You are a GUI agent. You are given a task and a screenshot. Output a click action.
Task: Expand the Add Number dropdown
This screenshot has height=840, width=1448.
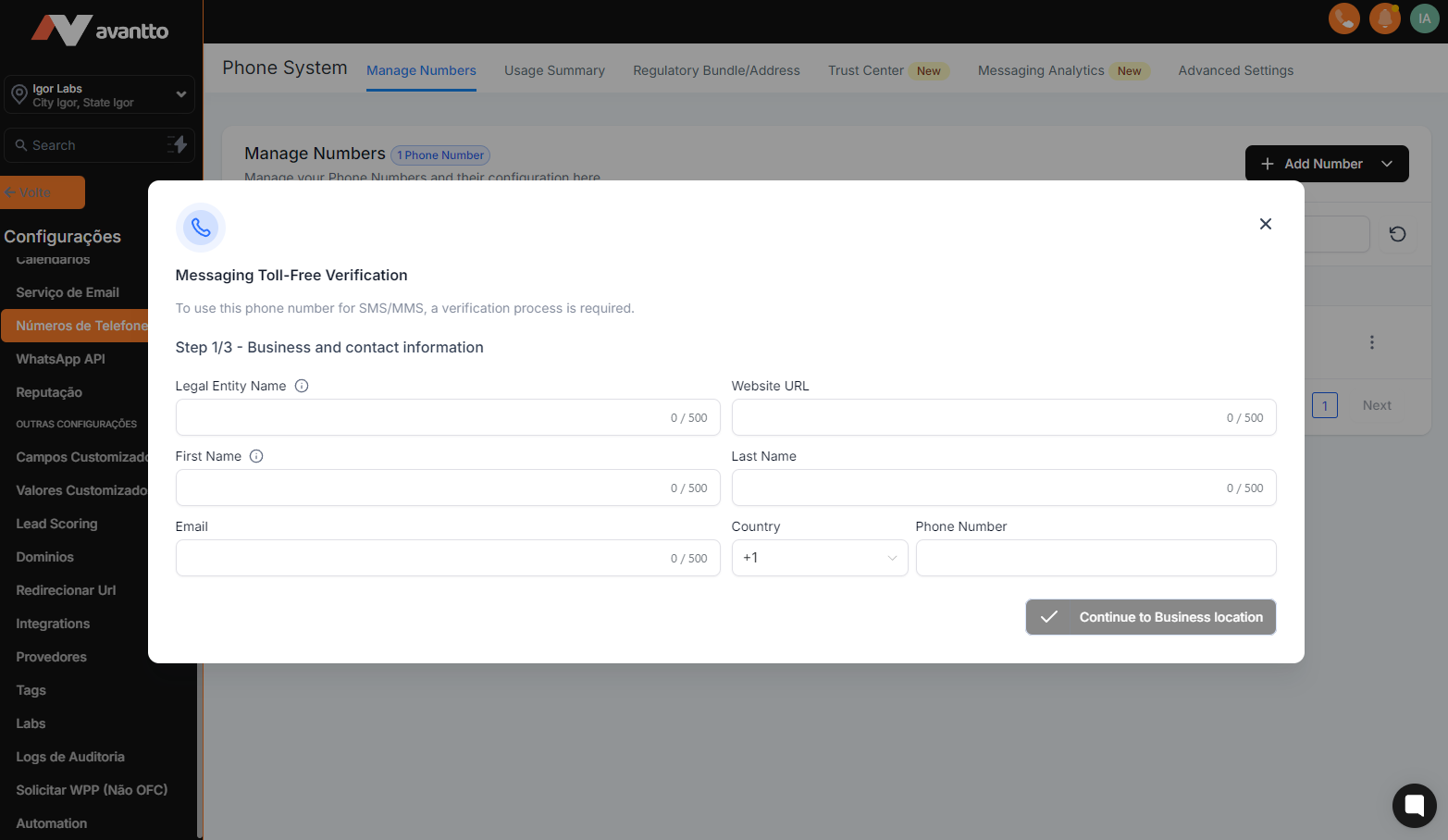click(1387, 164)
